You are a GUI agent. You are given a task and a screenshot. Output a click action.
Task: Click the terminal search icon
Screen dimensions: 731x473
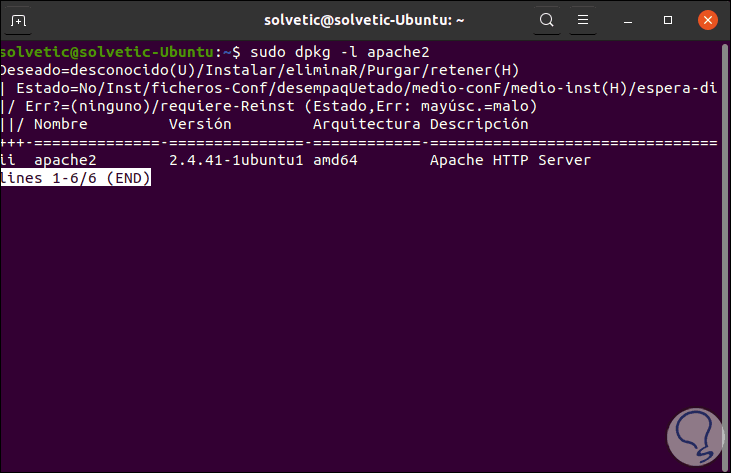(547, 19)
